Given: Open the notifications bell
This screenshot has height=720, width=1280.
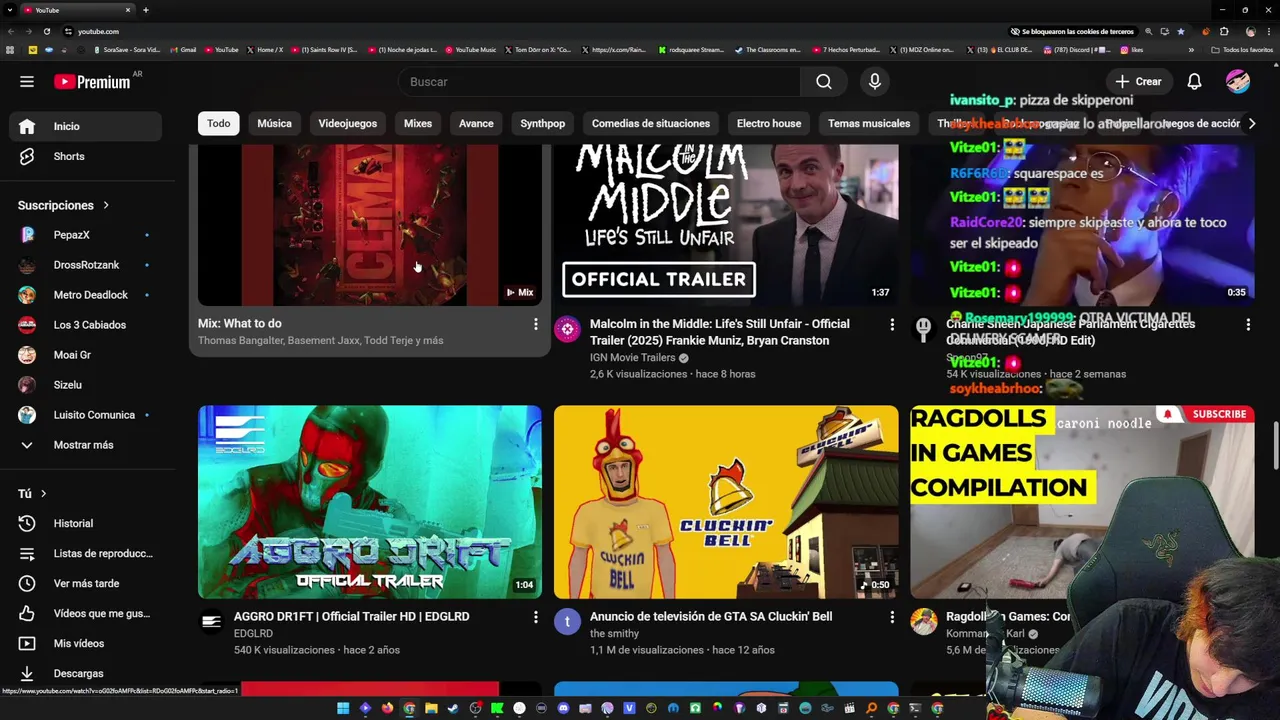Looking at the screenshot, I should click(1194, 82).
